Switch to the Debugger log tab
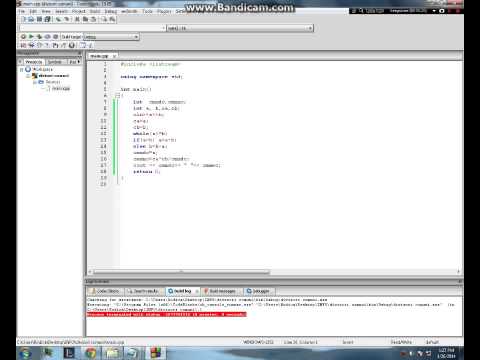The height and width of the screenshot is (360, 480). pyautogui.click(x=258, y=291)
